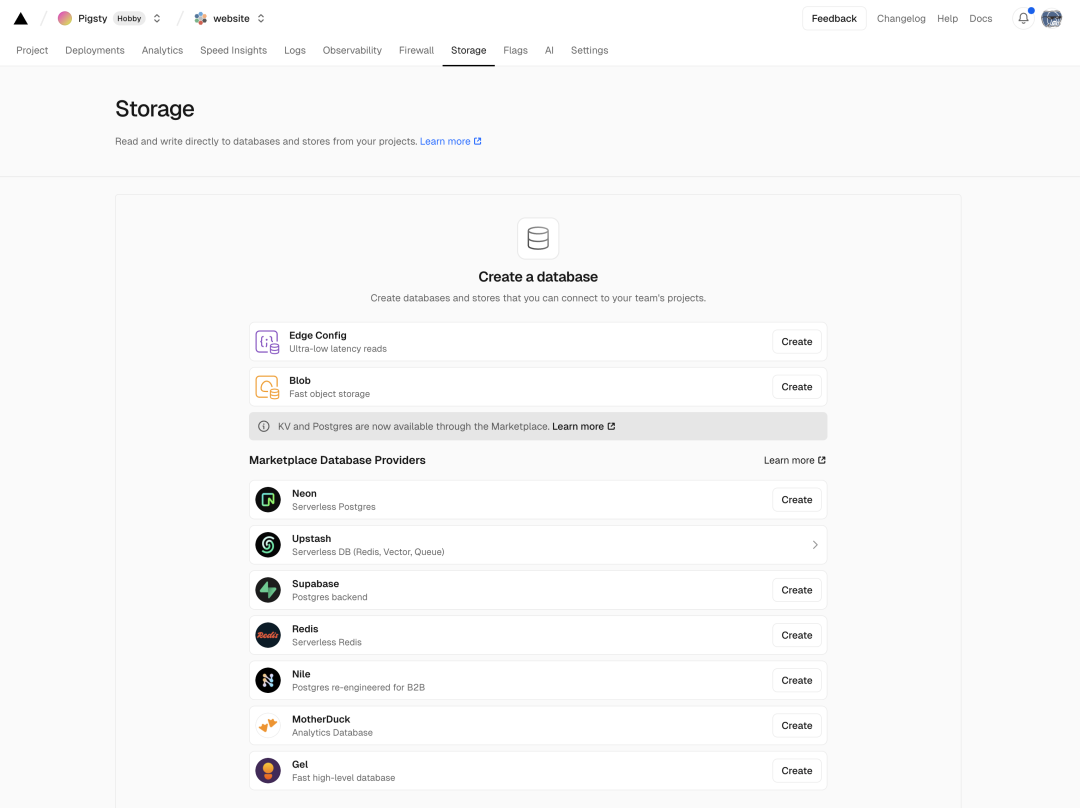
Task: Click the Gel provider logo
Action: [x=268, y=770]
